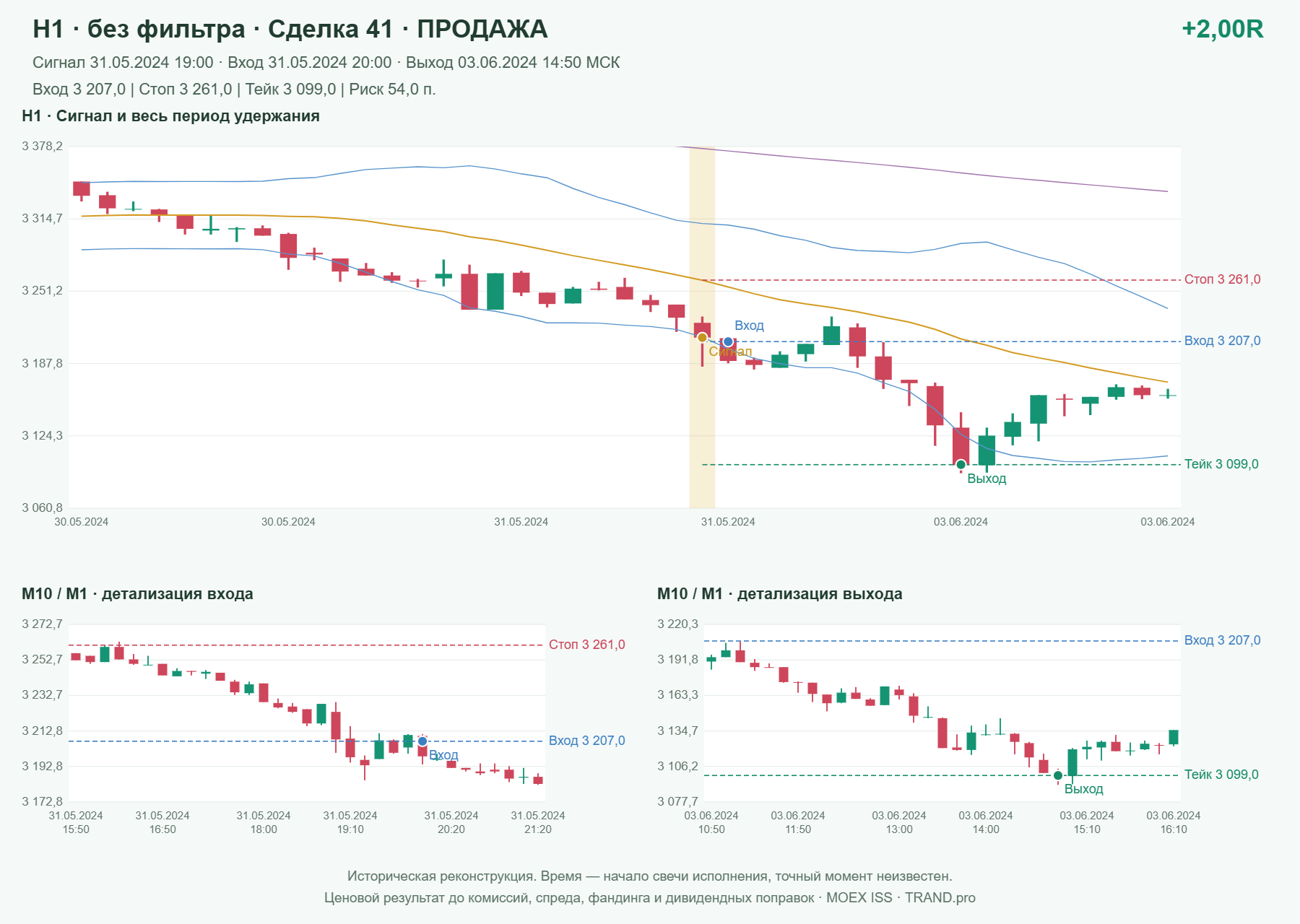The height and width of the screenshot is (924, 1300).
Task: Click the y-axis value 3 251,2 on H1 chart
Action: coord(42,290)
